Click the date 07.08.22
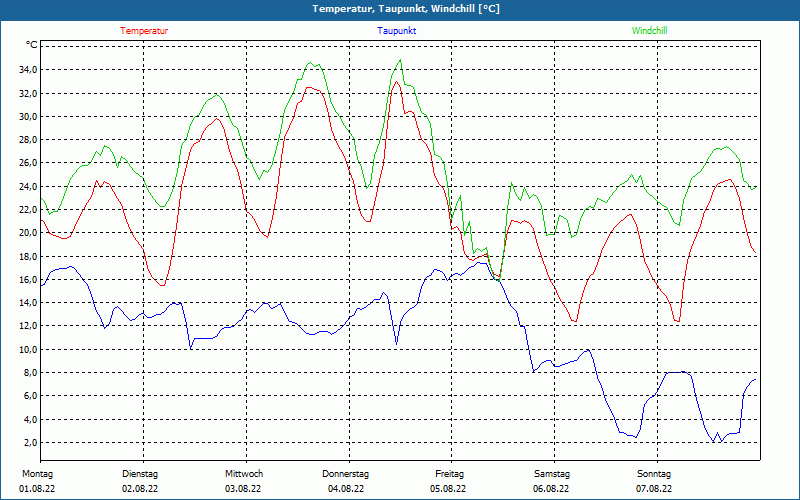800x500 pixels. [654, 489]
